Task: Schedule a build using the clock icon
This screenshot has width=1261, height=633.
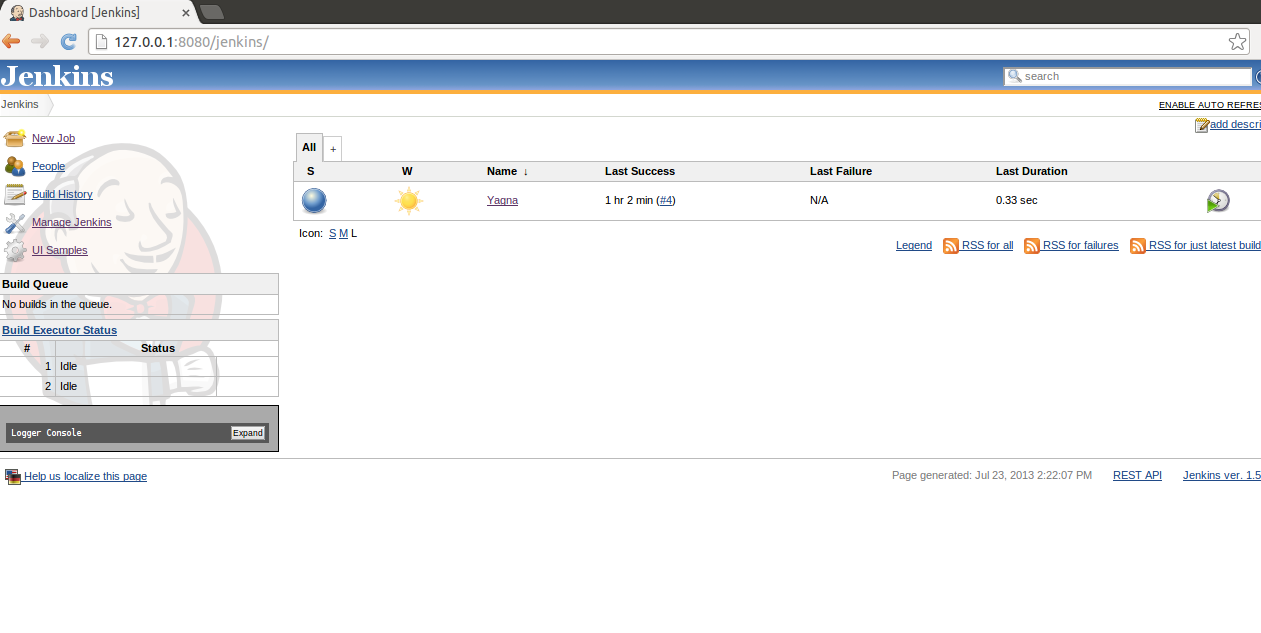Action: pyautogui.click(x=1218, y=200)
